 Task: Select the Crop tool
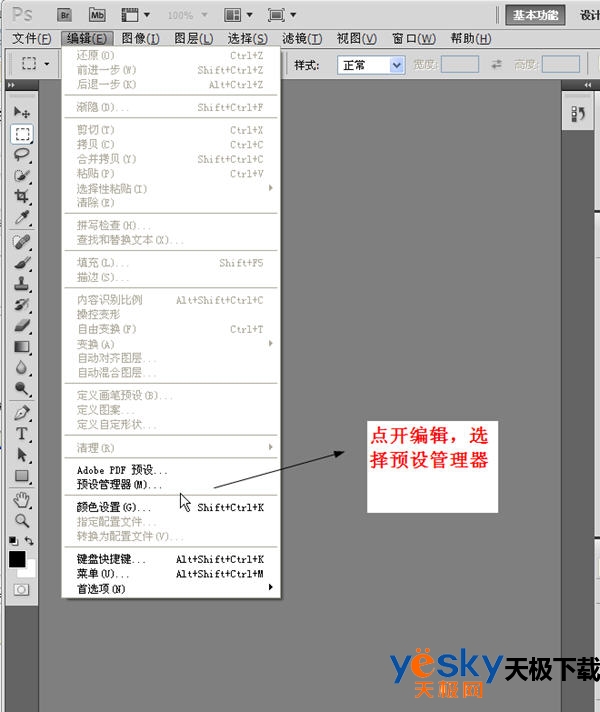pyautogui.click(x=21, y=196)
